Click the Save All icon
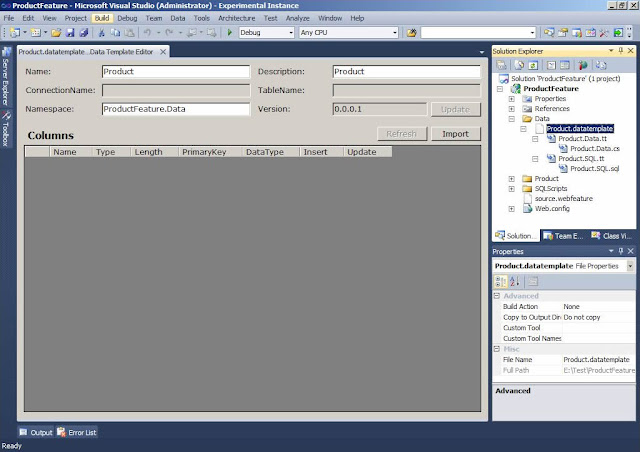The height and width of the screenshot is (452, 640). [84, 33]
